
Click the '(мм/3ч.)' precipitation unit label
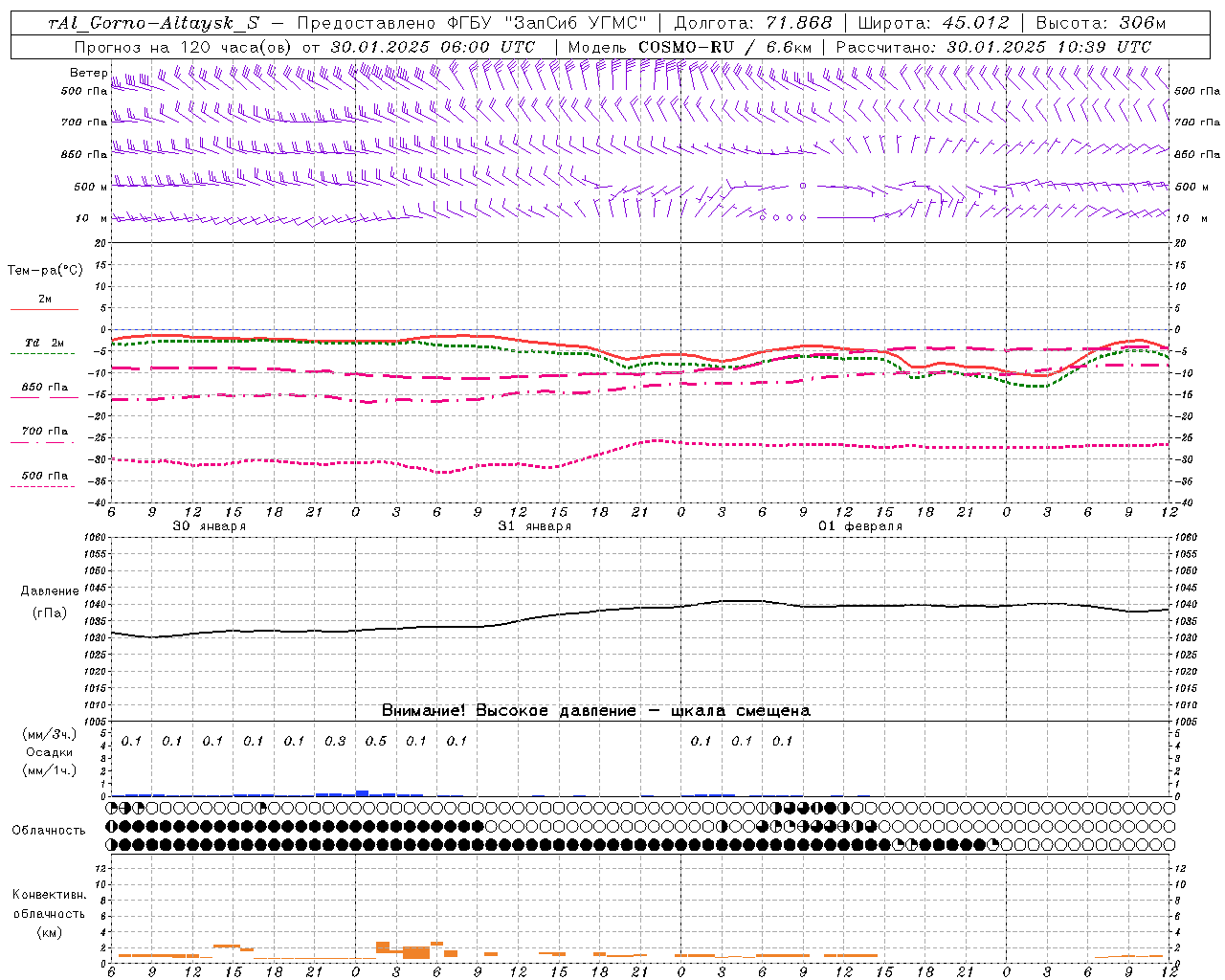click(x=50, y=734)
